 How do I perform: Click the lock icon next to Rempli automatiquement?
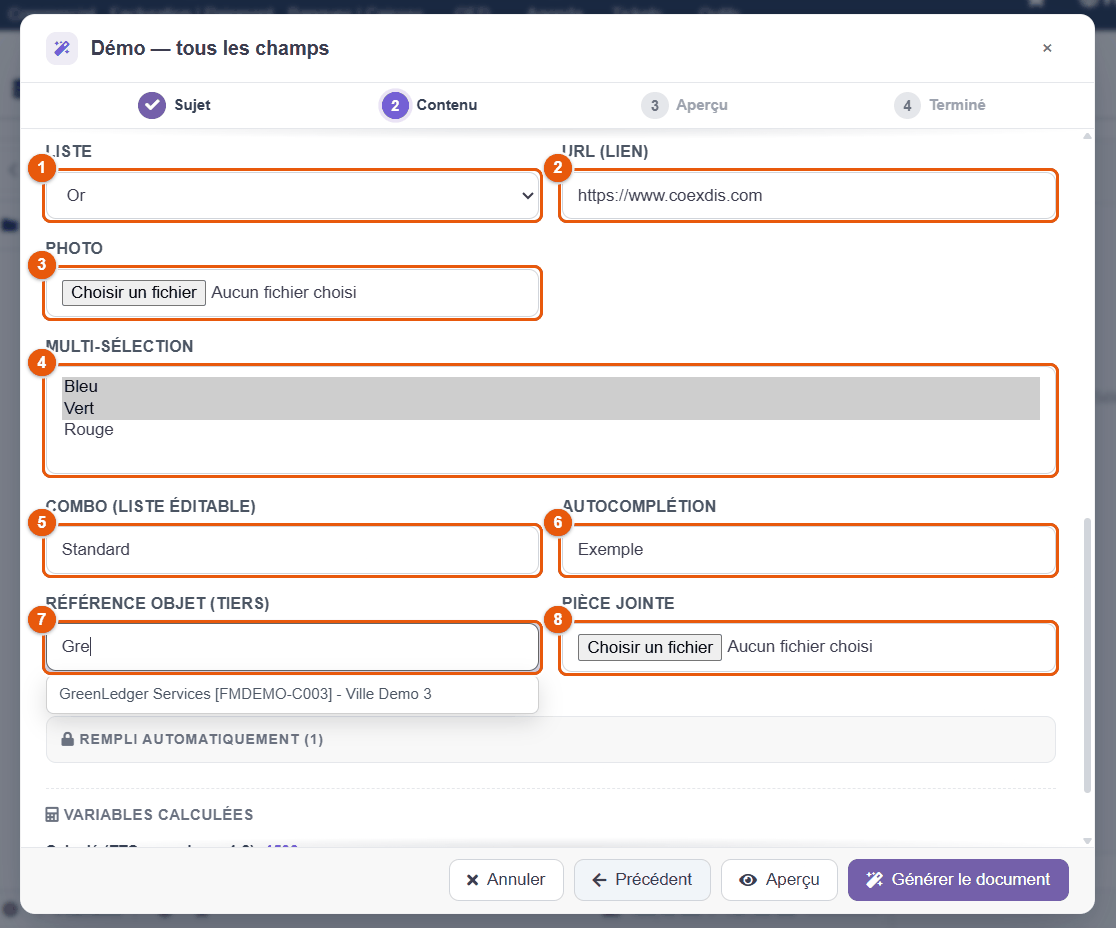[68, 739]
